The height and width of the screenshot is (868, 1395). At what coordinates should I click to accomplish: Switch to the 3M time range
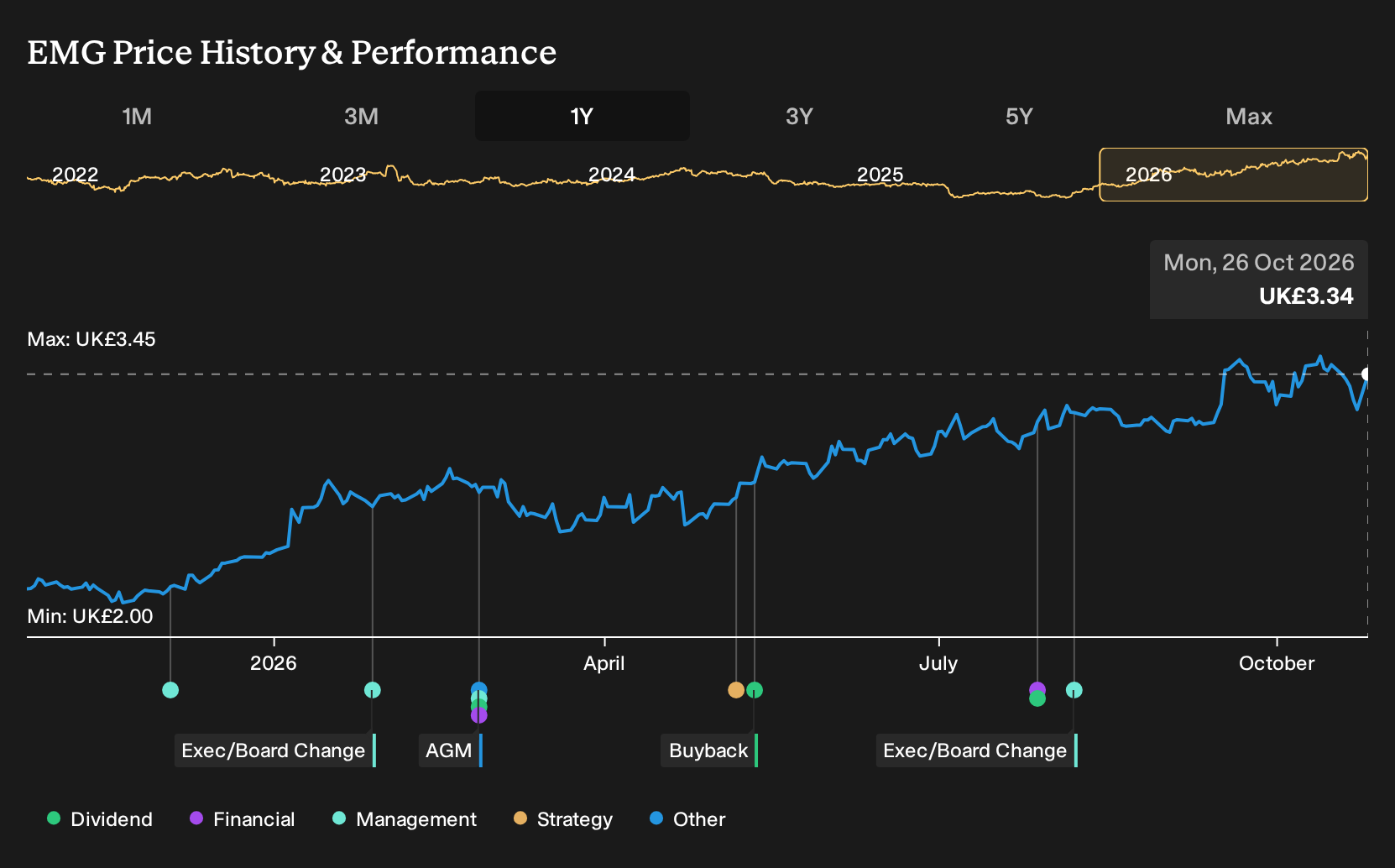(x=361, y=116)
